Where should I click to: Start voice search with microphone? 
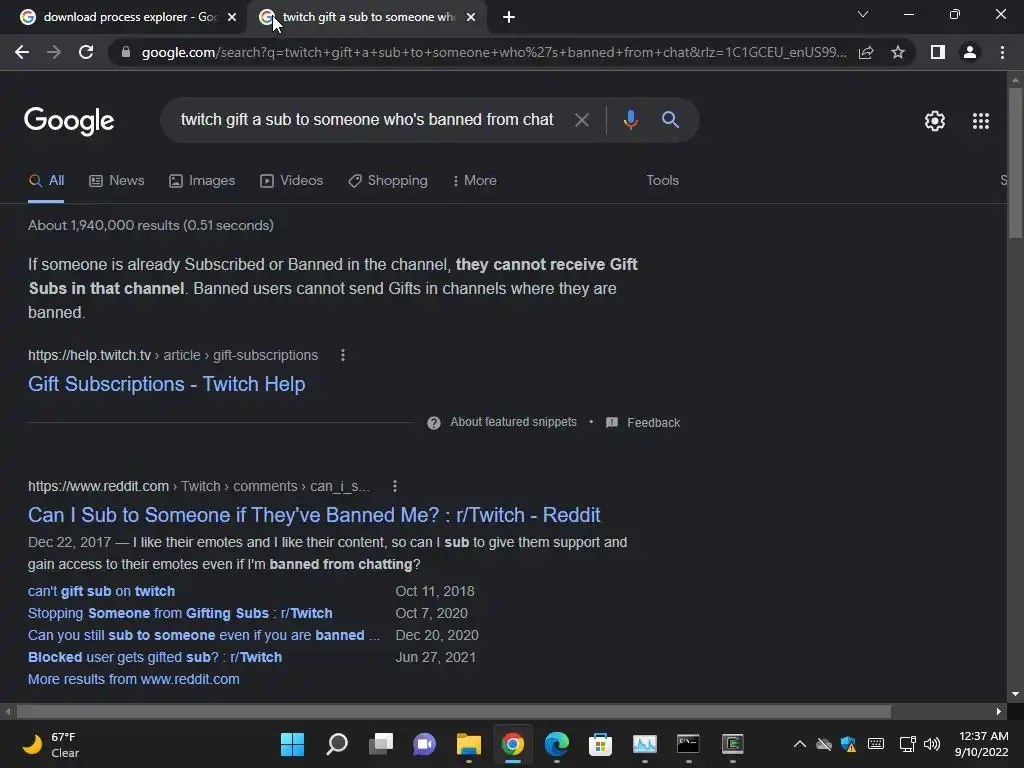[x=630, y=120]
